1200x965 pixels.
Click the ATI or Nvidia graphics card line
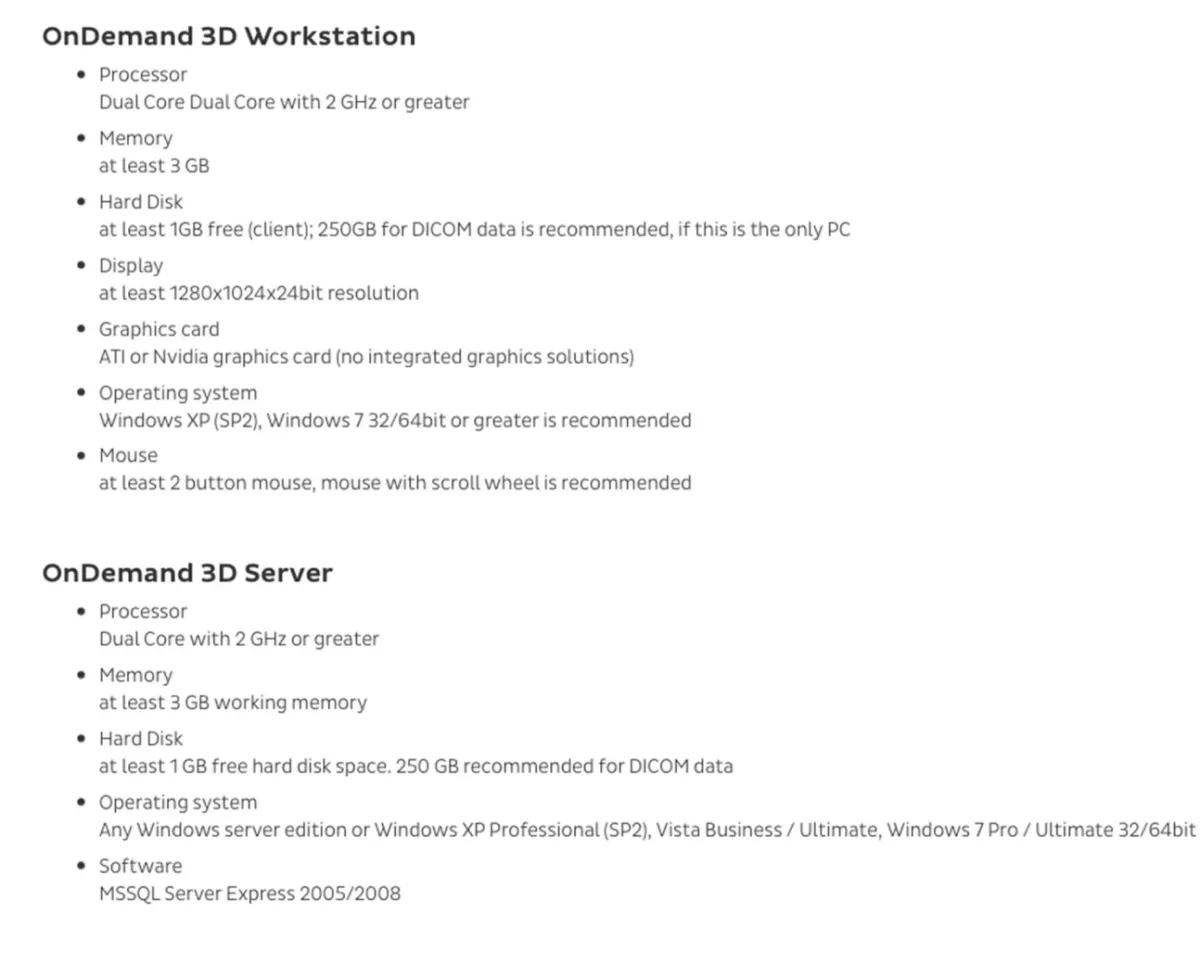pyautogui.click(x=366, y=357)
